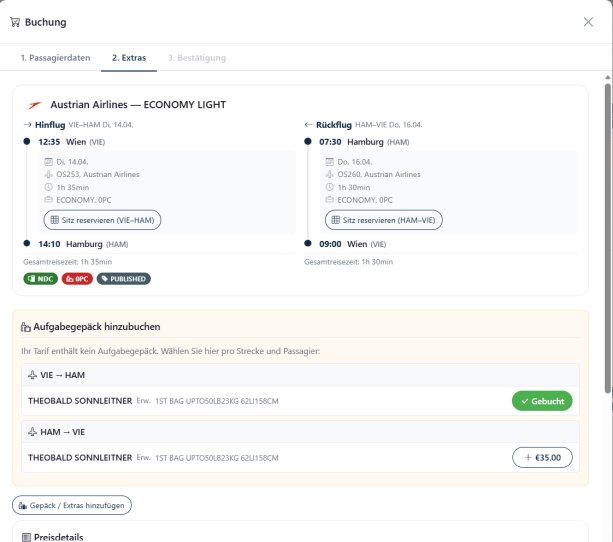This screenshot has width=613, height=542.
Task: Reserve a seat for VIE–HAM
Action: 102,219
